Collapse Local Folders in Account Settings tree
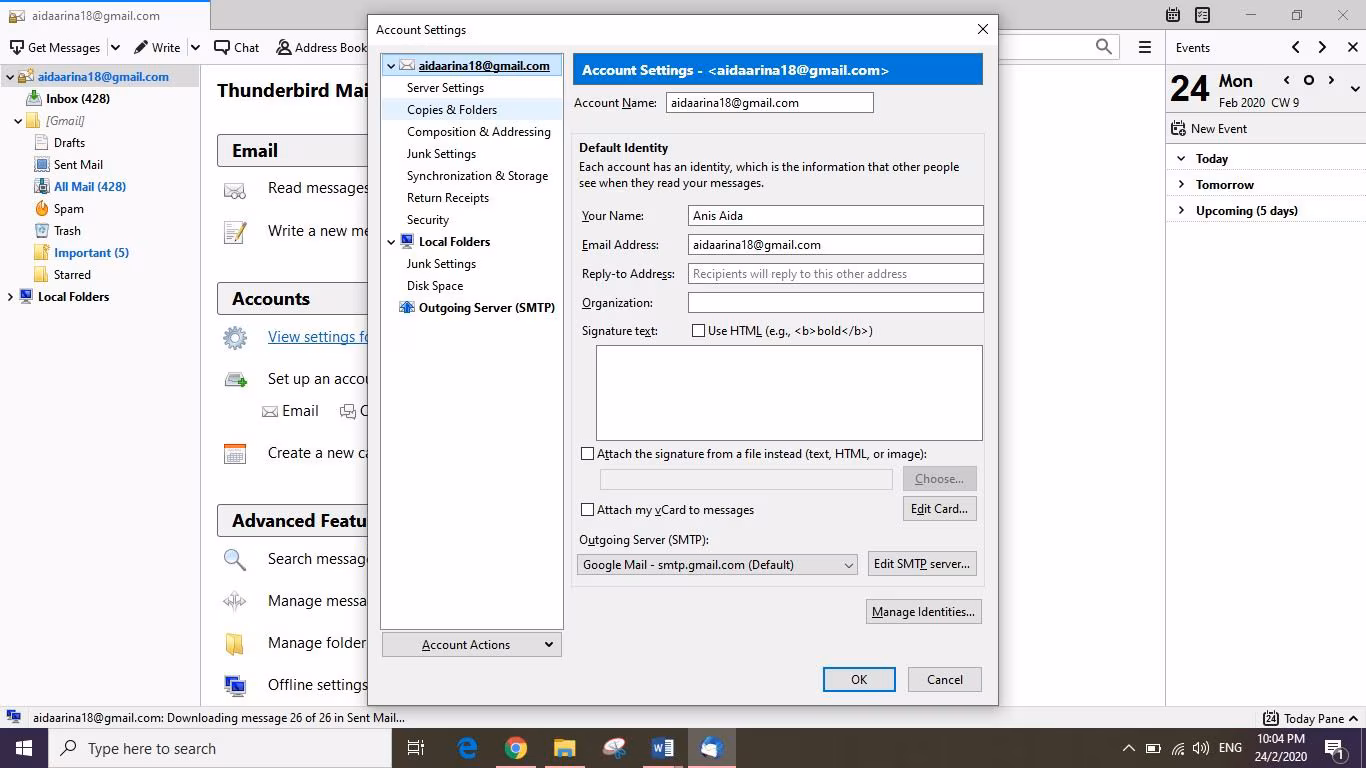Screen dimensions: 1366x768 click(x=391, y=242)
